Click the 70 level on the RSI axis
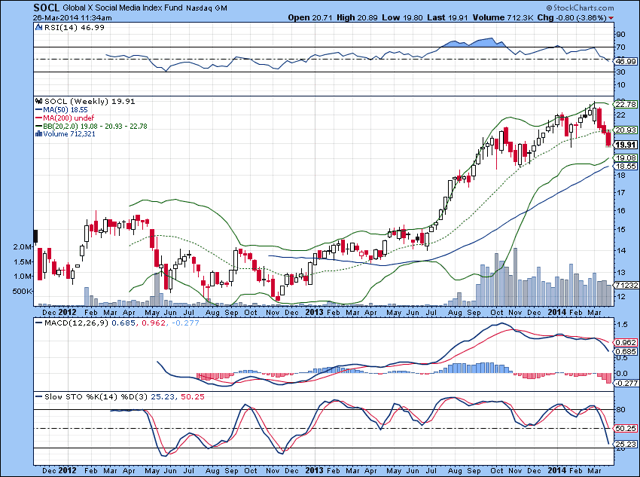Viewport: 640px width, 477px height. point(620,47)
